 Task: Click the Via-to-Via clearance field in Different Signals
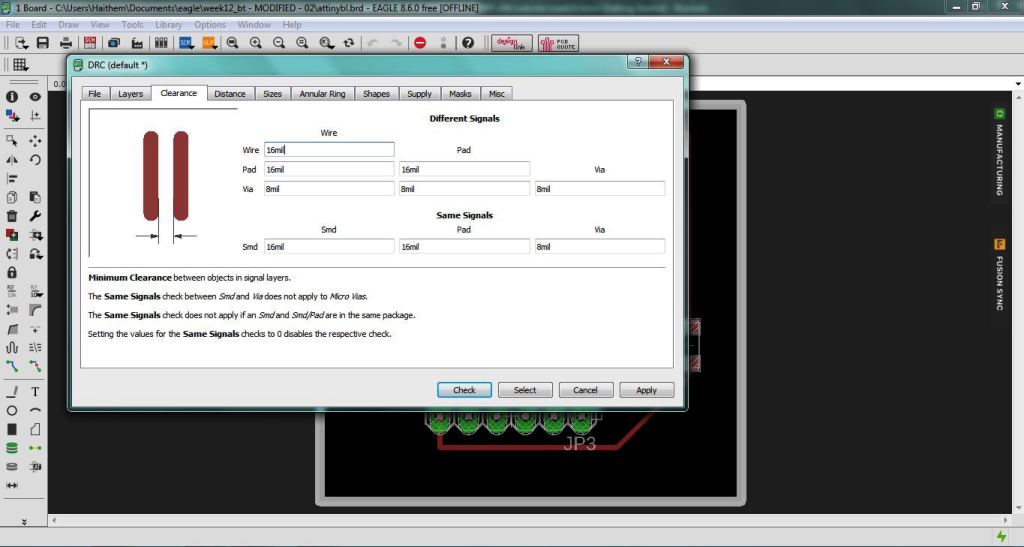pyautogui.click(x=600, y=189)
